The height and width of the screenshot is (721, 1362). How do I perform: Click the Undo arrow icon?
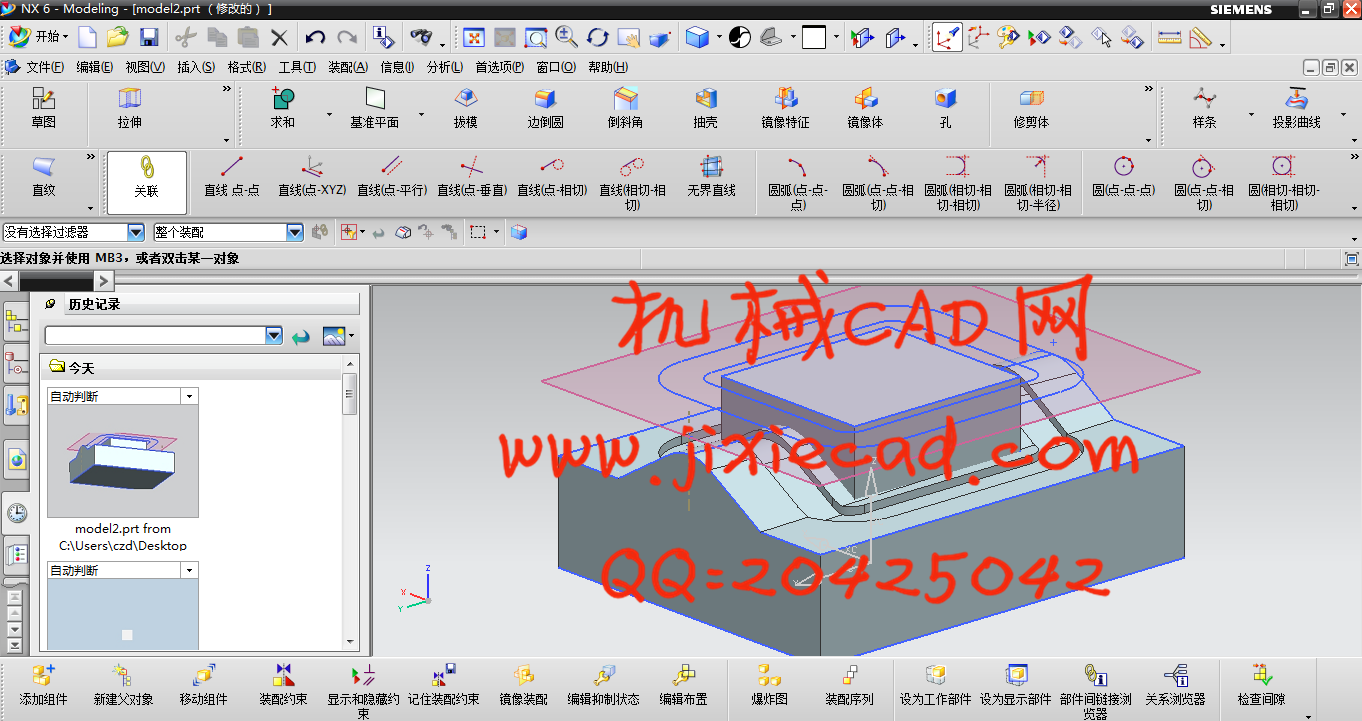tap(315, 38)
